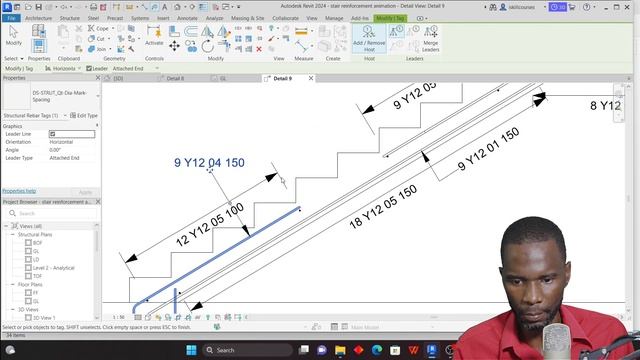Check the TOF structural plan box
The width and height of the screenshot is (640, 360).
point(28,276)
